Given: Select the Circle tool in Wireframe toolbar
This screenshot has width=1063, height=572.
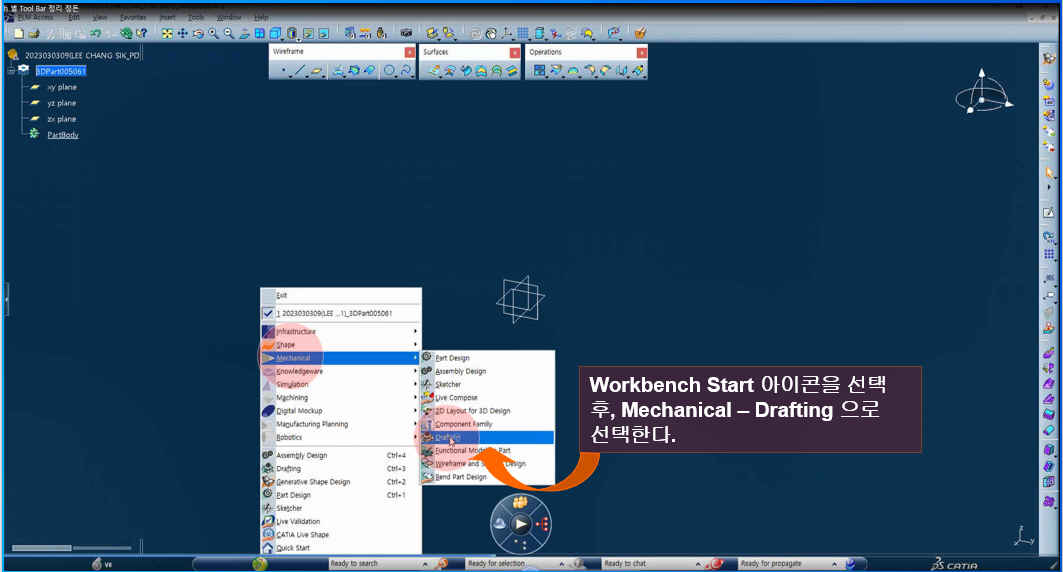Looking at the screenshot, I should click(x=389, y=70).
